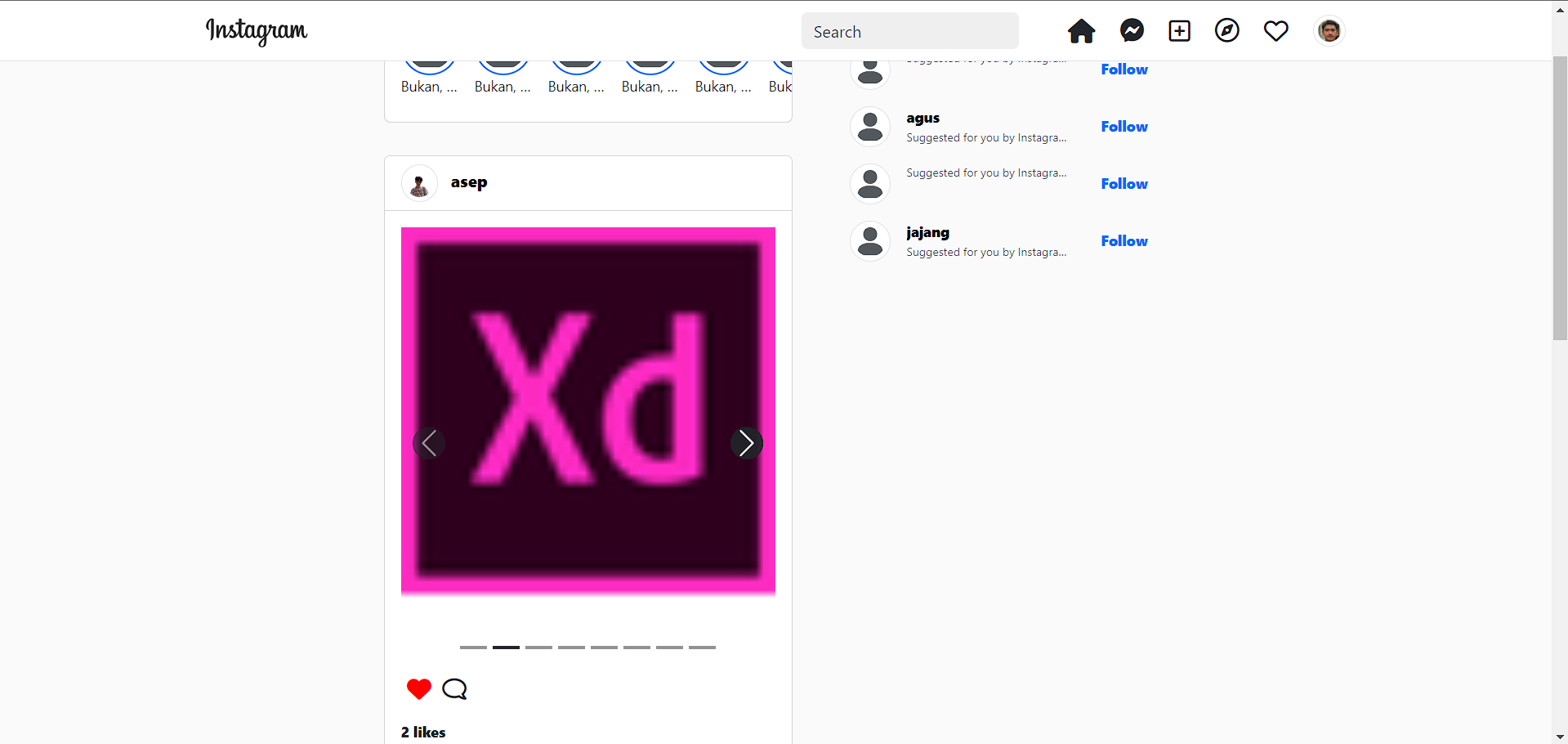Open Messenger direct messages
This screenshot has height=744, width=1568.
(x=1132, y=31)
